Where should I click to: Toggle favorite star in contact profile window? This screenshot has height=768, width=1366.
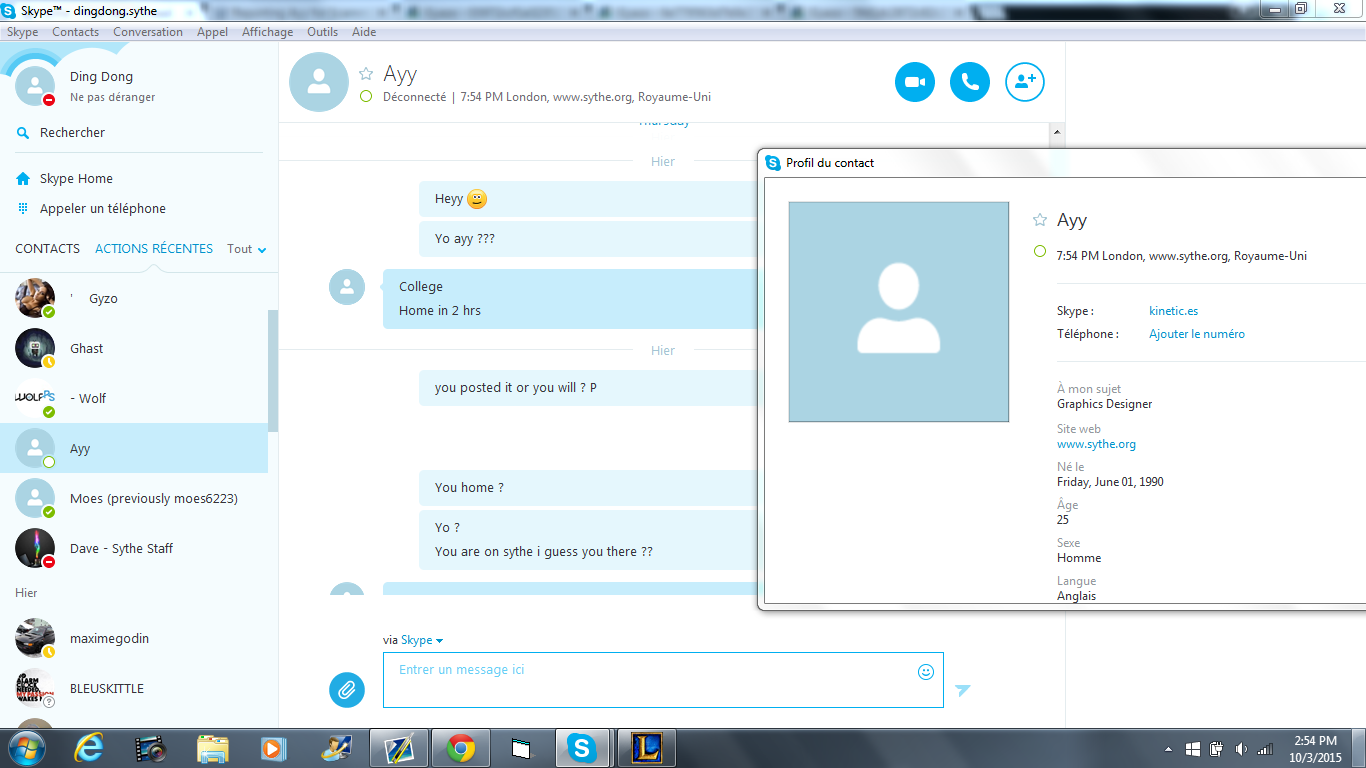1040,220
